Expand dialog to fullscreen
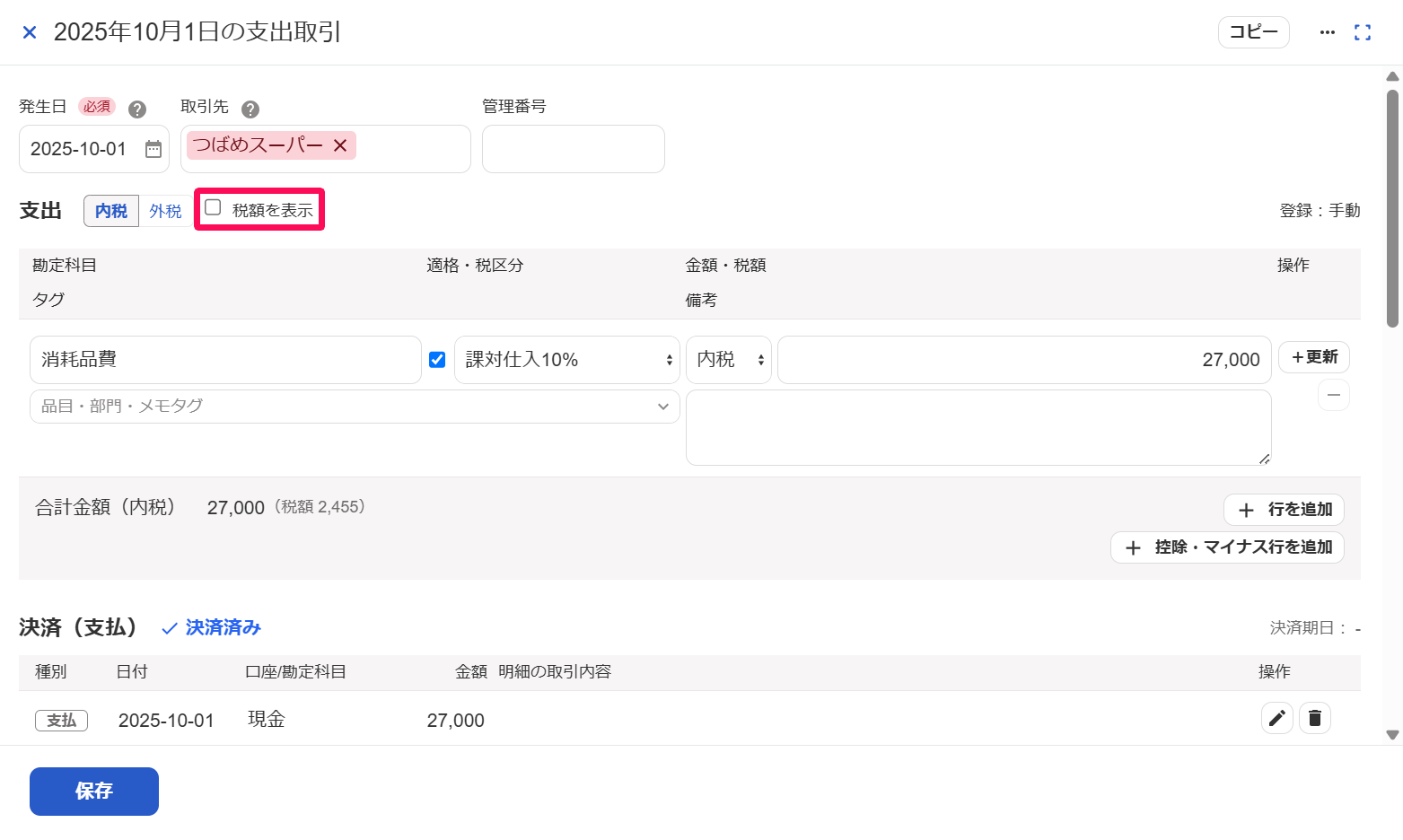The image size is (1403, 840). [1363, 32]
